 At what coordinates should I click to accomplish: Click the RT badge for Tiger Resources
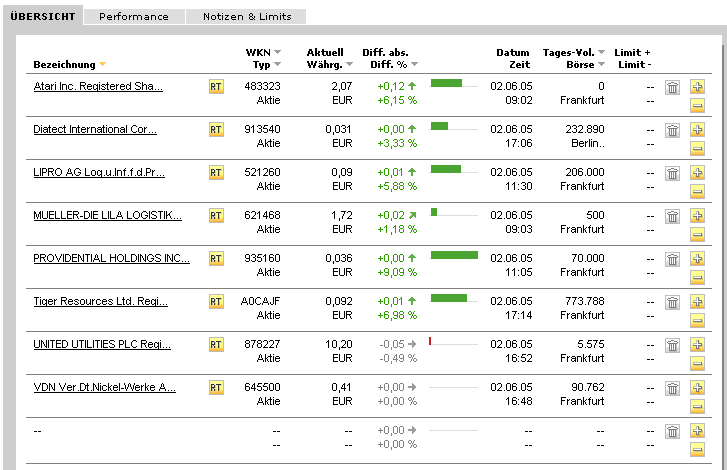pyautogui.click(x=216, y=302)
